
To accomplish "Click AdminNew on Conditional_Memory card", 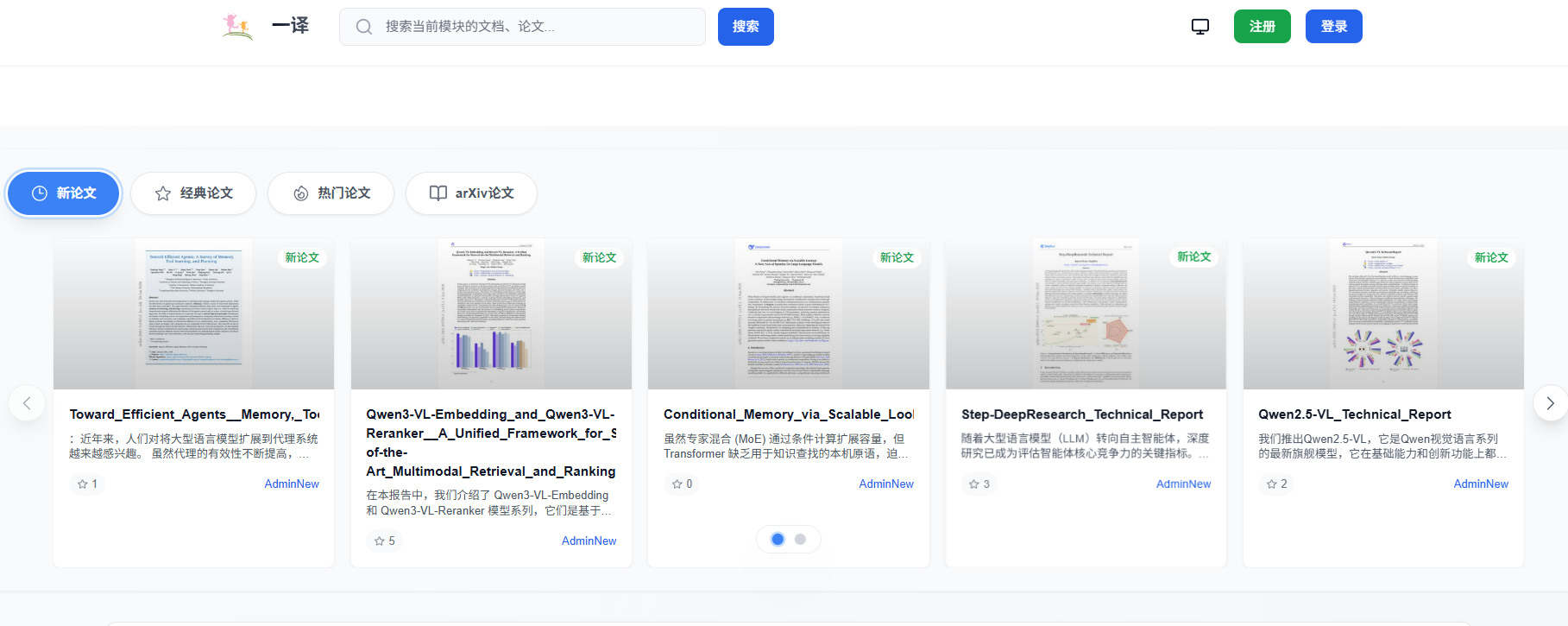I will [x=886, y=484].
